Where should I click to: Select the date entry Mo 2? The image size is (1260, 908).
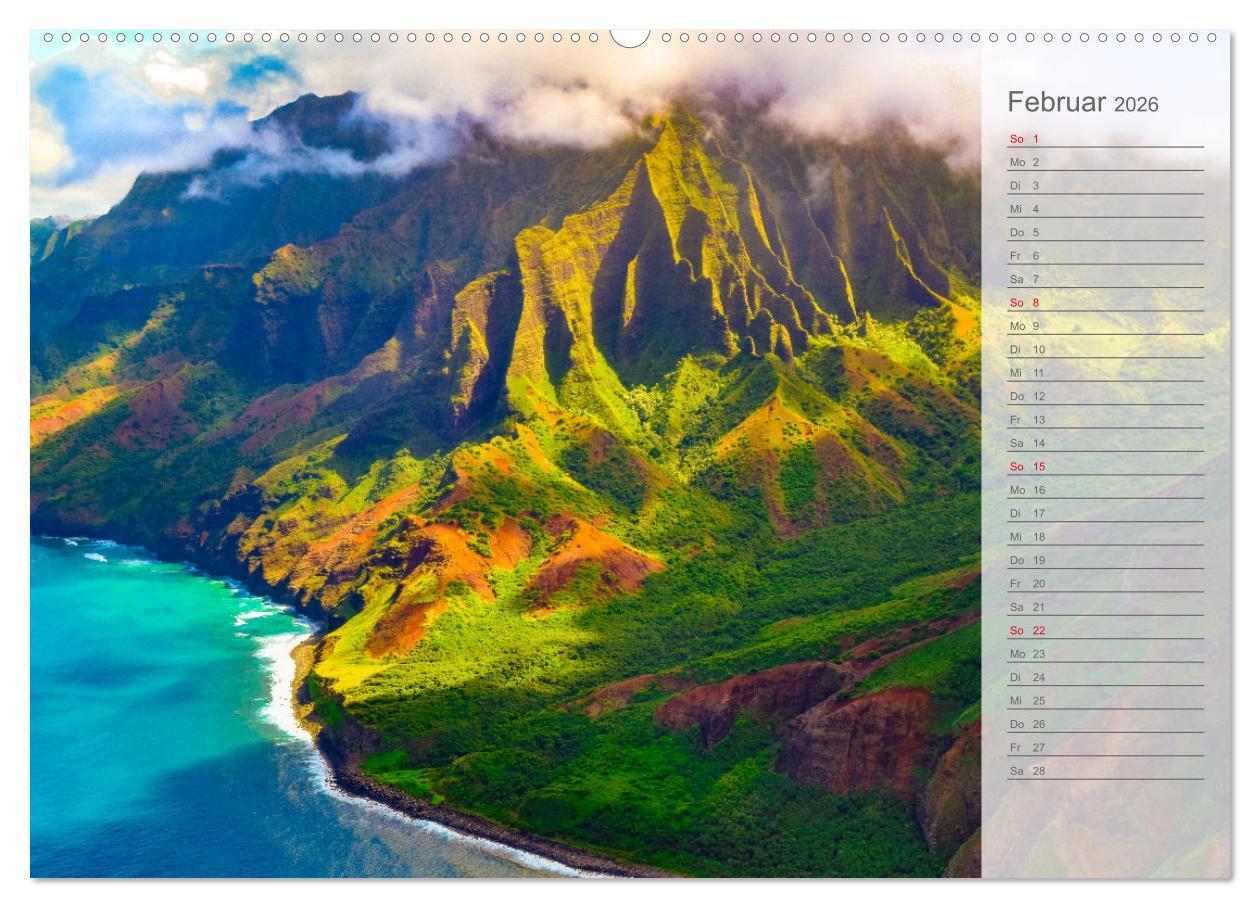click(1023, 162)
